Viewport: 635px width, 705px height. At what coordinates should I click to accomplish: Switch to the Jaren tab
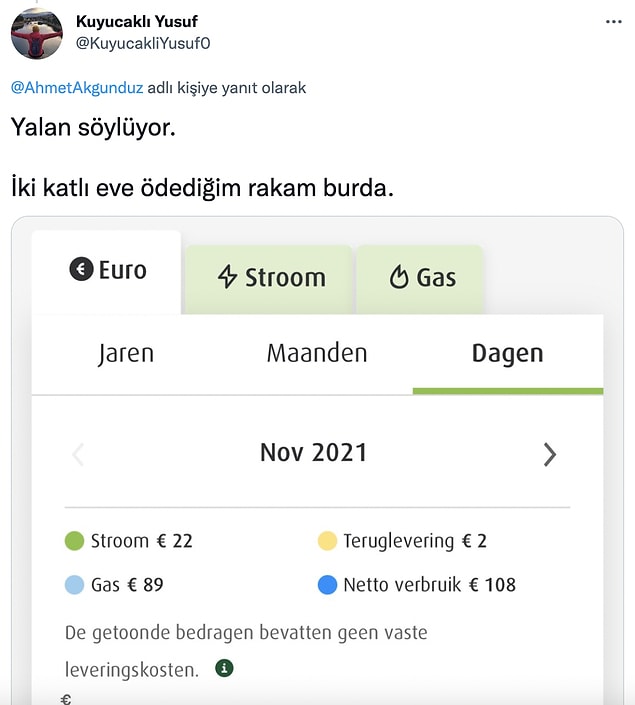pos(126,353)
